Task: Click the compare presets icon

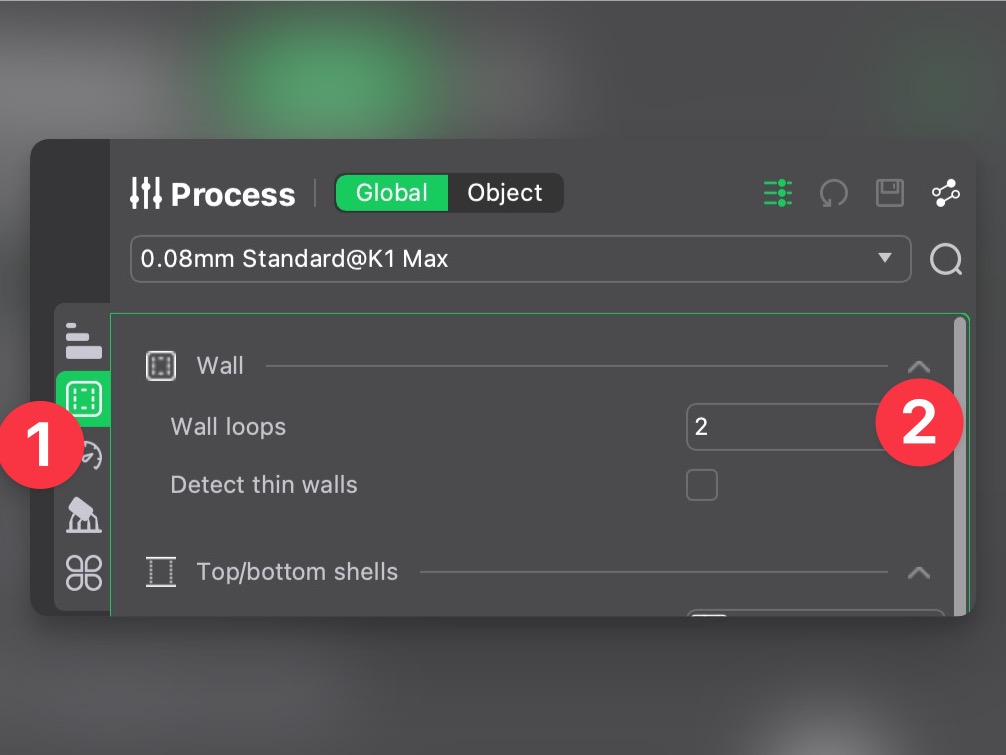Action: click(x=945, y=193)
